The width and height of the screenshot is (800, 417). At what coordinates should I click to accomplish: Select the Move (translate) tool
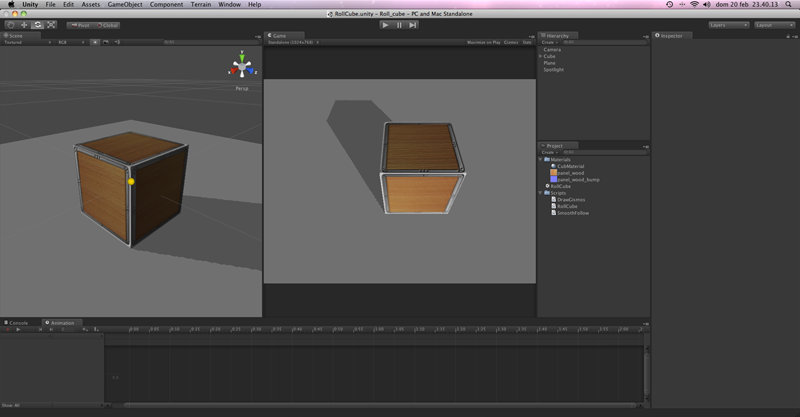pyautogui.click(x=24, y=25)
